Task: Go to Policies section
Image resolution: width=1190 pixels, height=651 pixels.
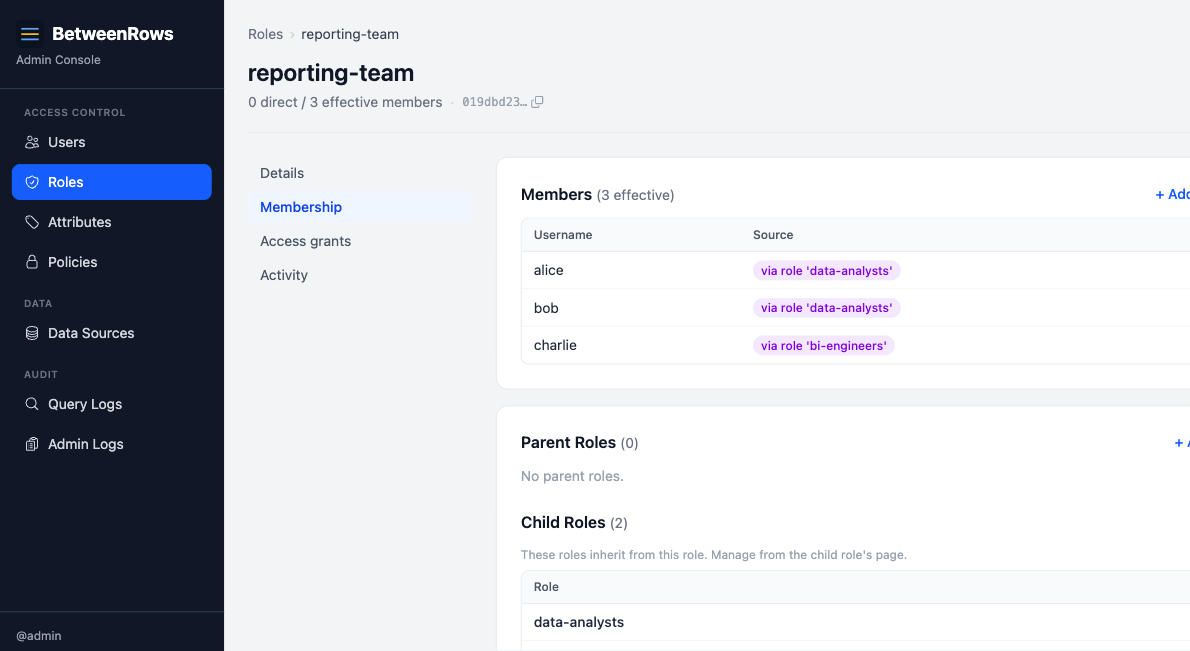Action: tap(112, 262)
